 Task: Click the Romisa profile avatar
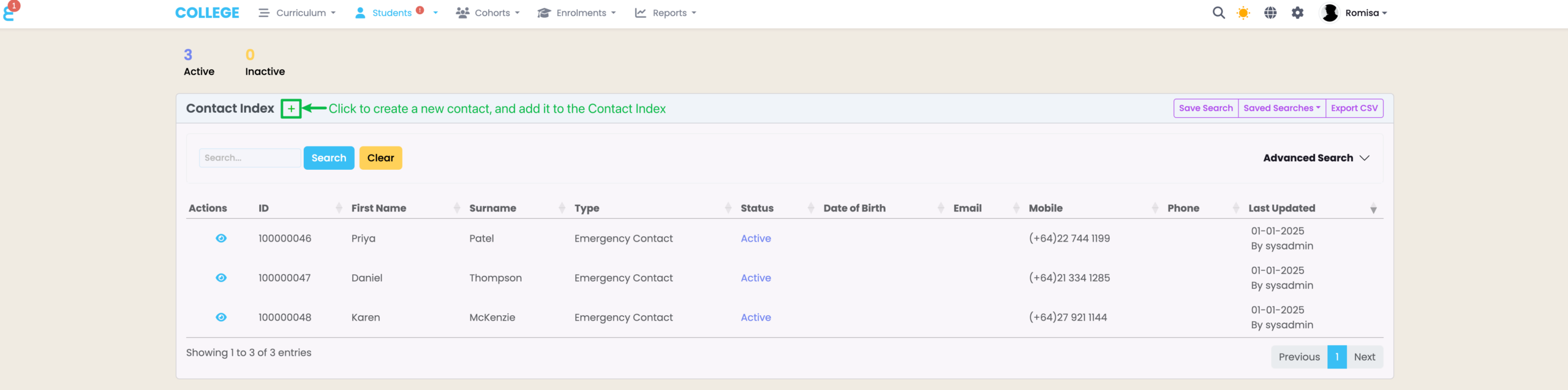(x=1329, y=13)
